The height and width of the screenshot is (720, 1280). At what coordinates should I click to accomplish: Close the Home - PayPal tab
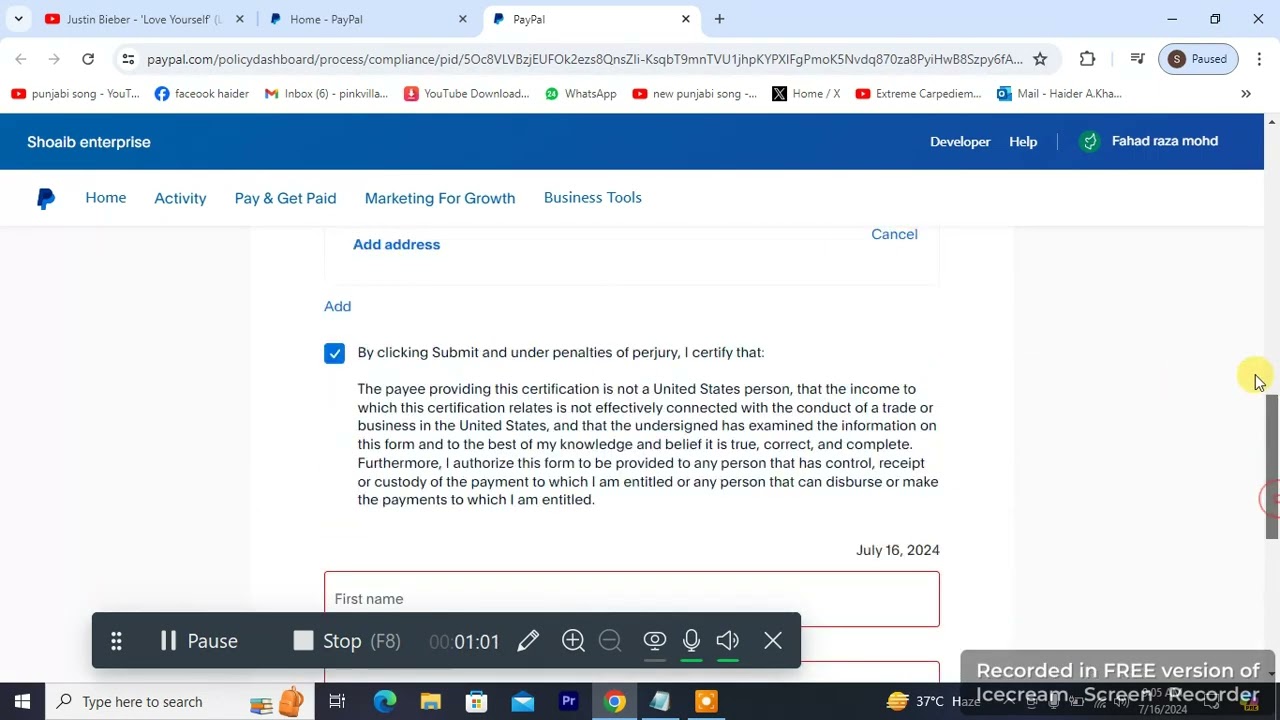463,19
